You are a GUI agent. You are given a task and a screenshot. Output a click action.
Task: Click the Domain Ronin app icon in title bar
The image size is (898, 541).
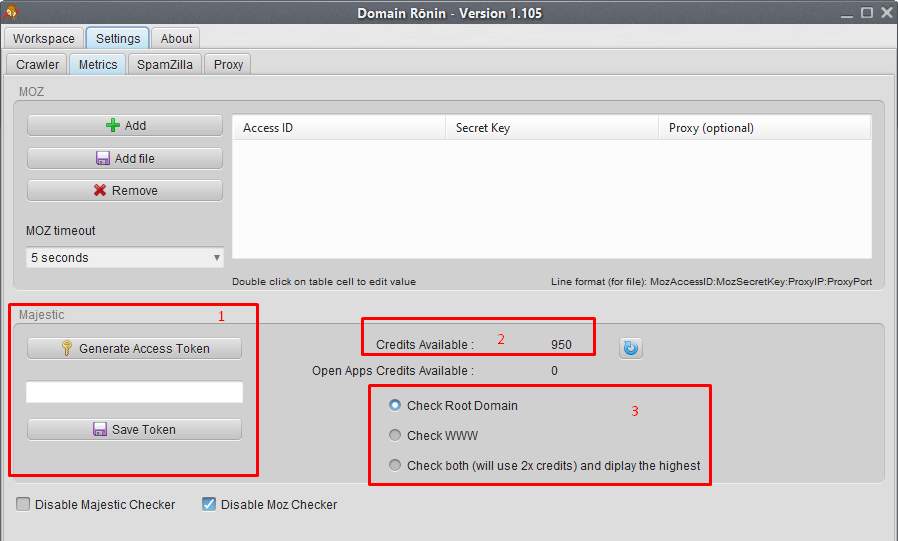[11, 12]
